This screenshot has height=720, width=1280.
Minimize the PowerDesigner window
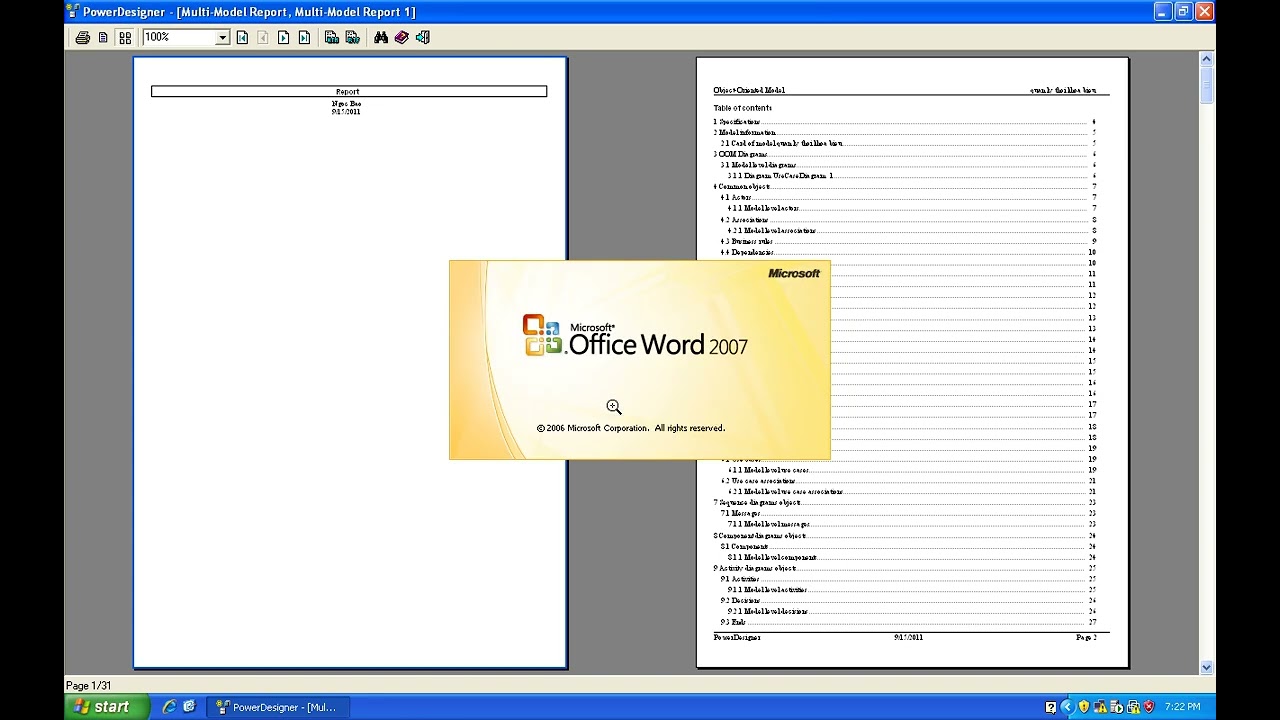[1162, 11]
